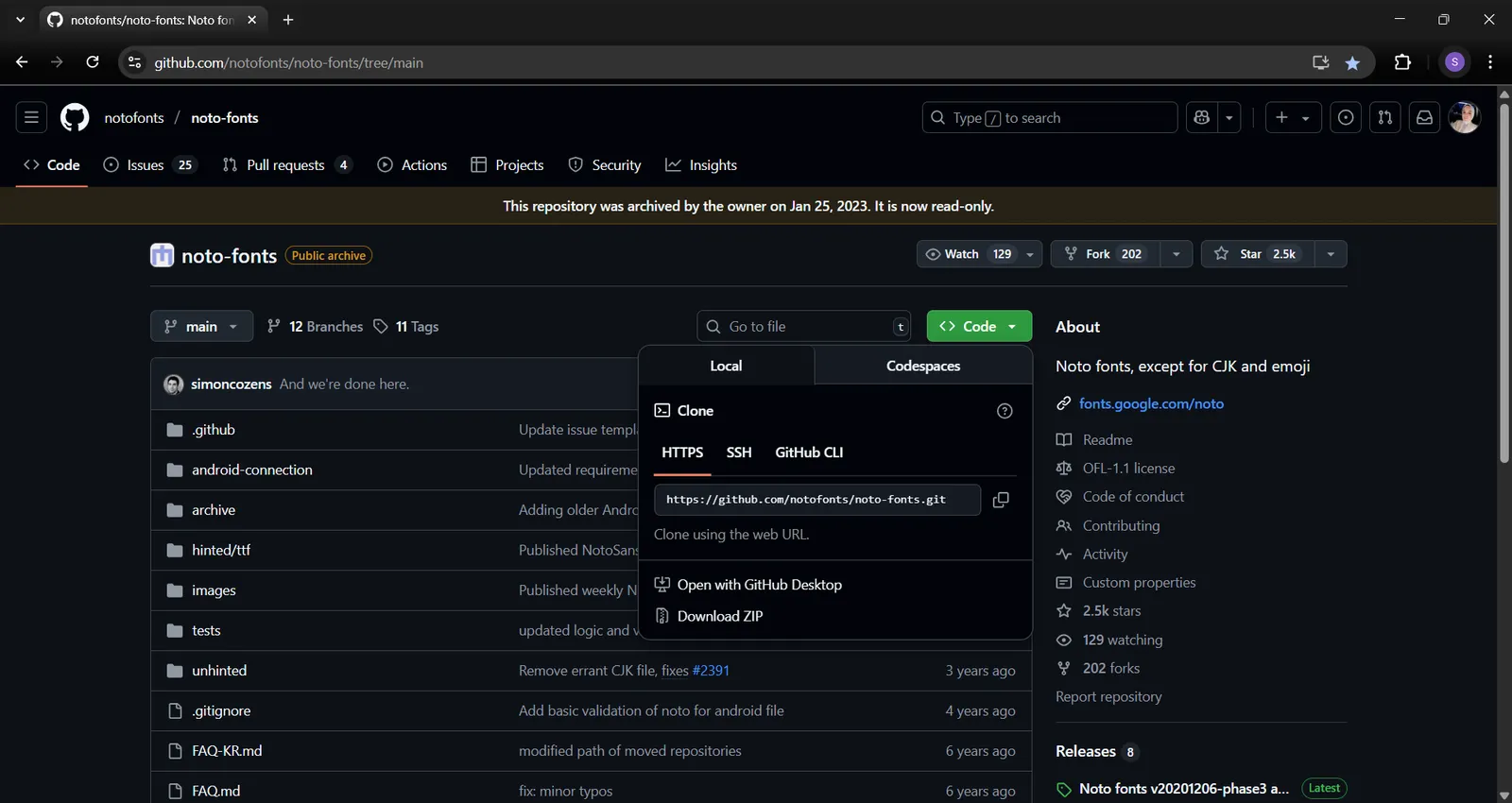Open the hinted/ttf folder
This screenshot has height=803, width=1512.
221,550
